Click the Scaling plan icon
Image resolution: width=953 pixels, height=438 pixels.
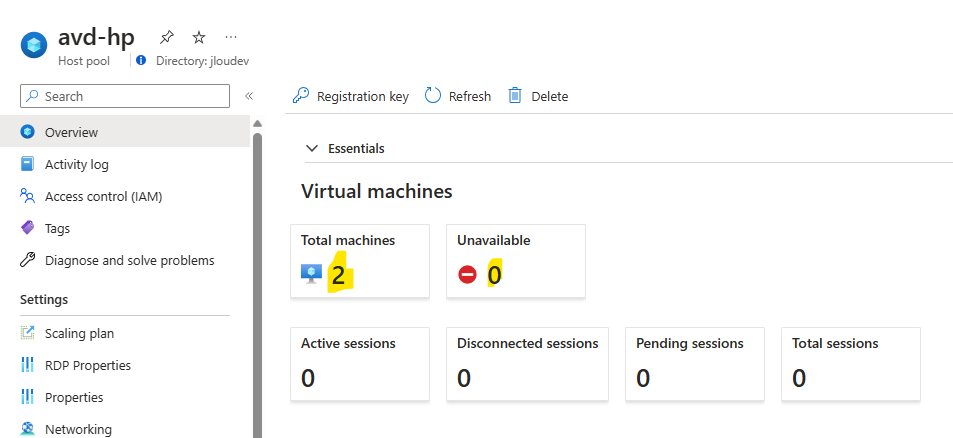coord(27,333)
